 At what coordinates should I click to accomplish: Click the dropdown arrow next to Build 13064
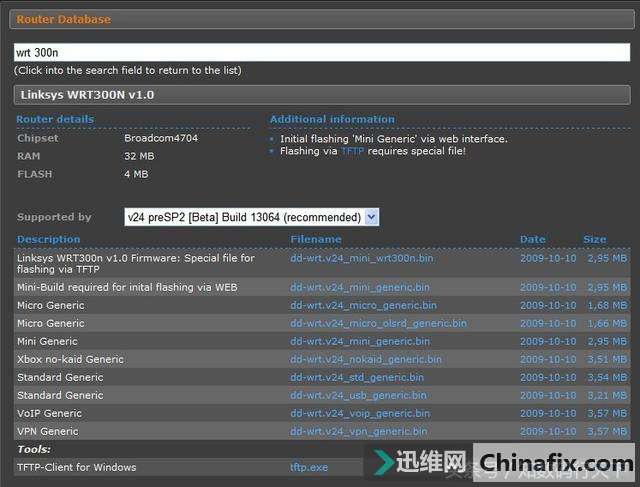pos(371,217)
